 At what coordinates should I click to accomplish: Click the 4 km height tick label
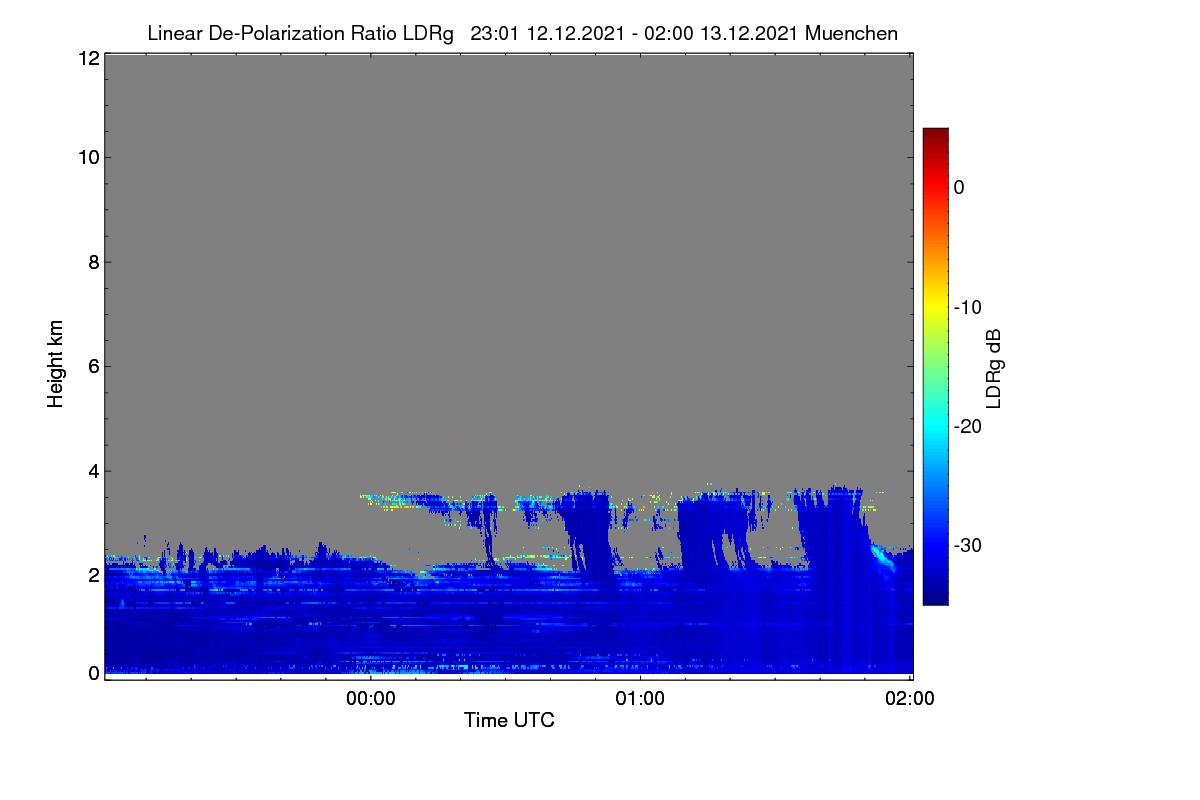[x=93, y=471]
